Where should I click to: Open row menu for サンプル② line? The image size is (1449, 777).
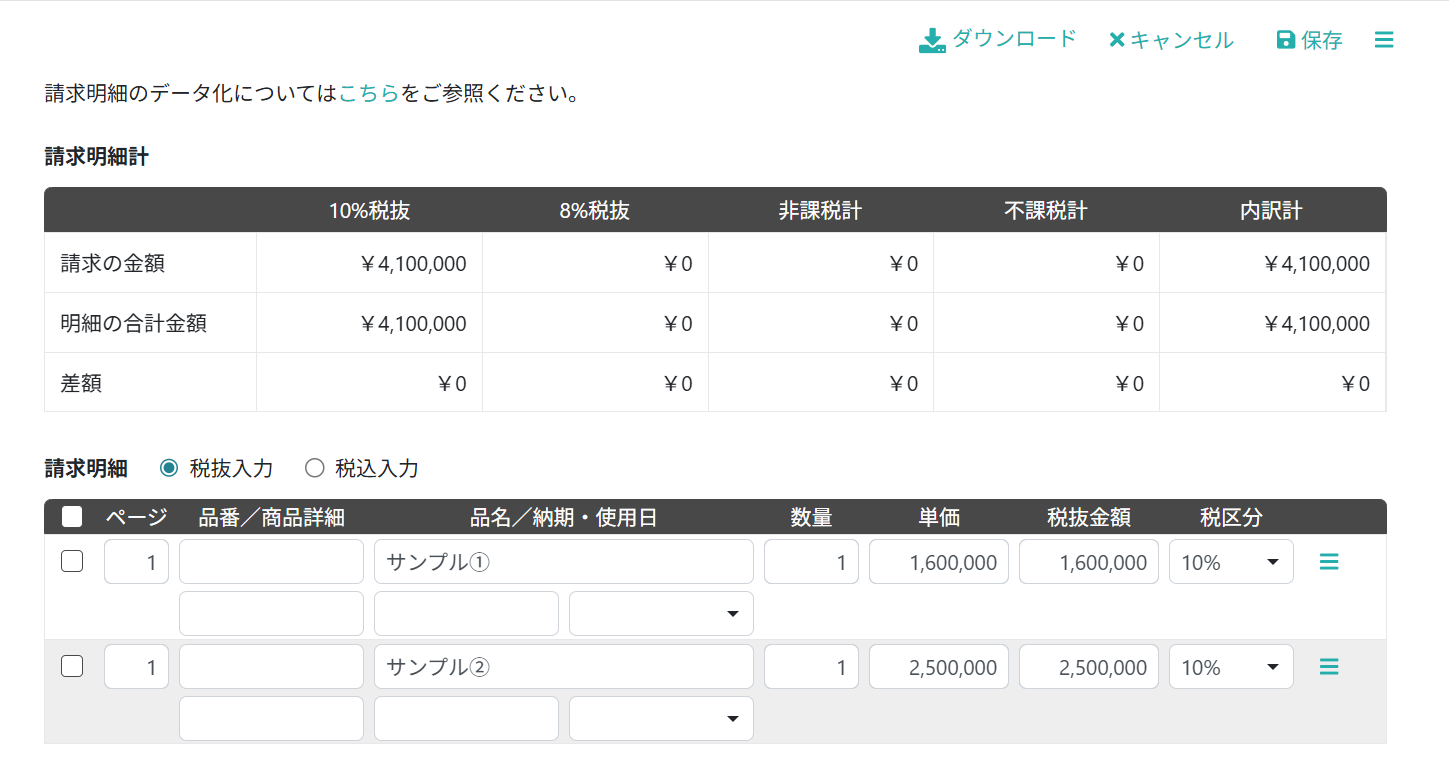(x=1329, y=667)
